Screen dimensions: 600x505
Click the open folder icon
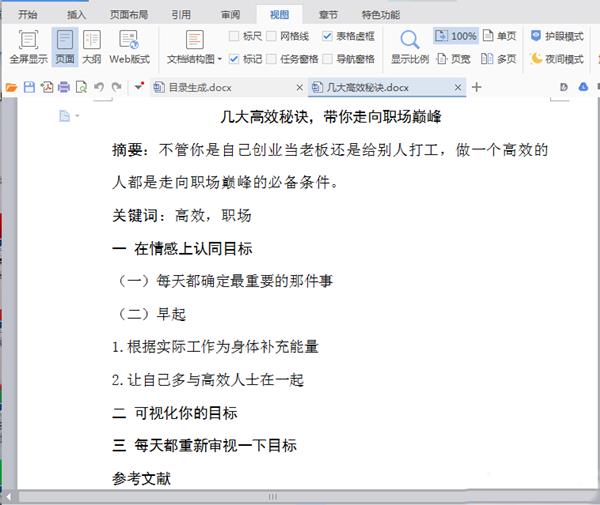tap(11, 88)
